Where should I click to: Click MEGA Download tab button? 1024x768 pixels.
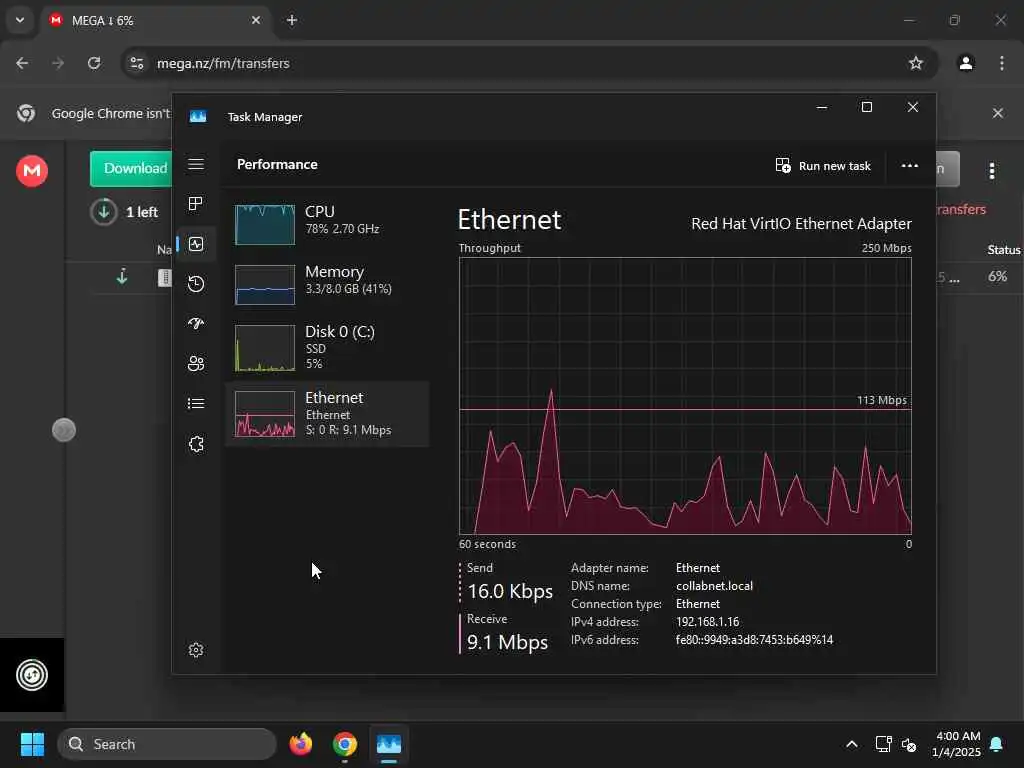pos(131,168)
